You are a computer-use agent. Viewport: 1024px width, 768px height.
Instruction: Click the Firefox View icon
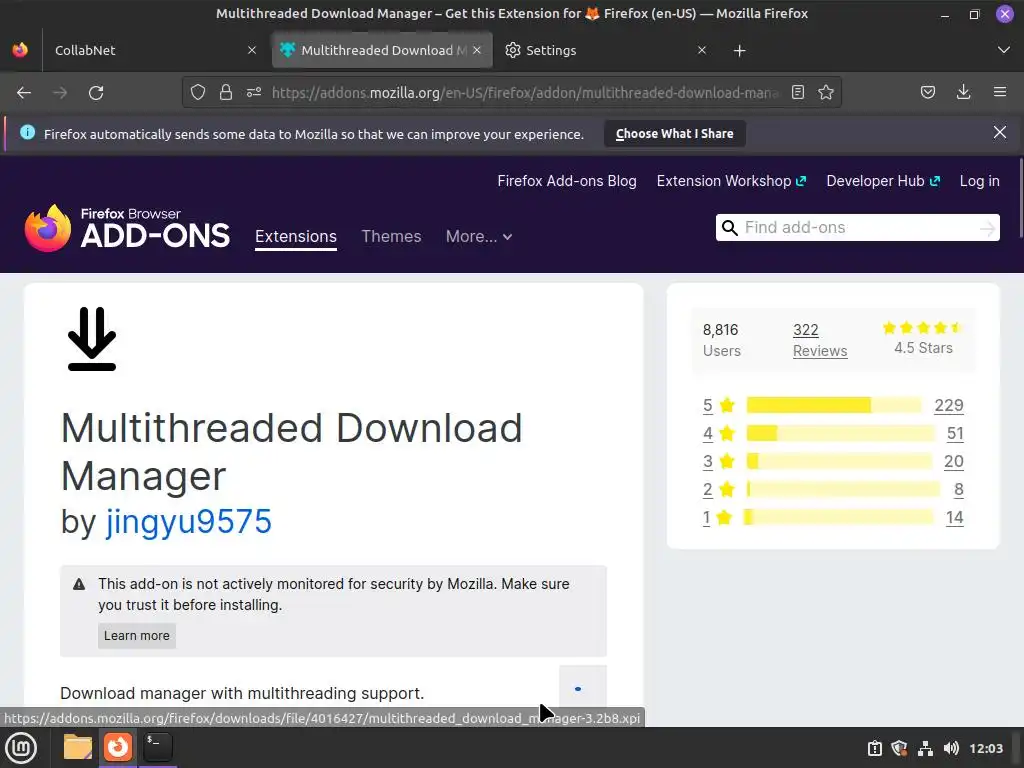pyautogui.click(x=20, y=50)
